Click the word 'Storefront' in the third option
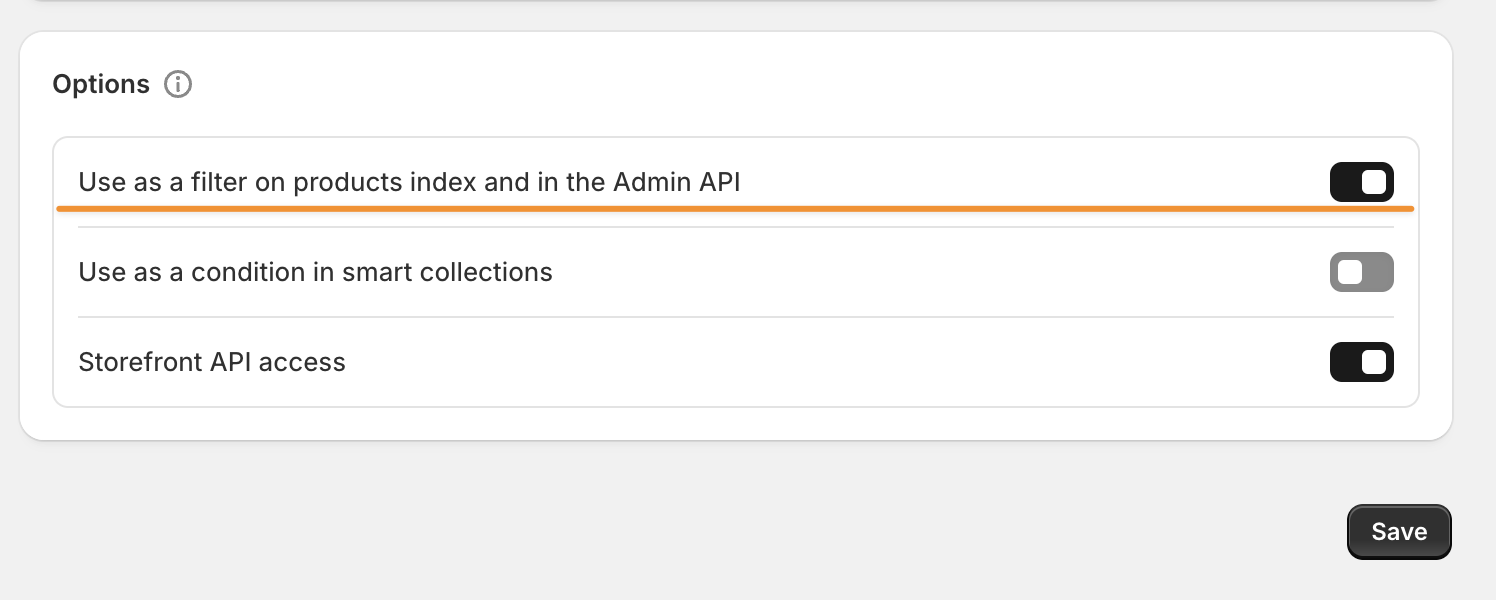Image resolution: width=1496 pixels, height=600 pixels. (x=140, y=362)
